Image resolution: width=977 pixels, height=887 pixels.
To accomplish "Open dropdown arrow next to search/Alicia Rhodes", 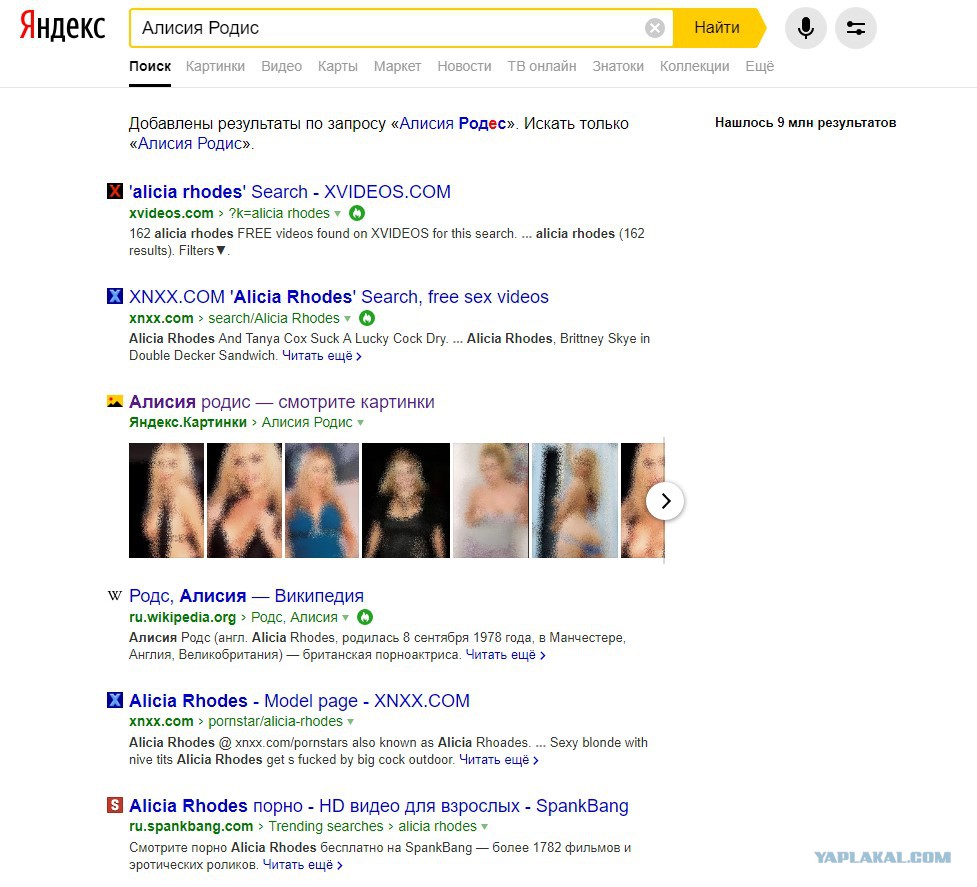I will pos(347,319).
